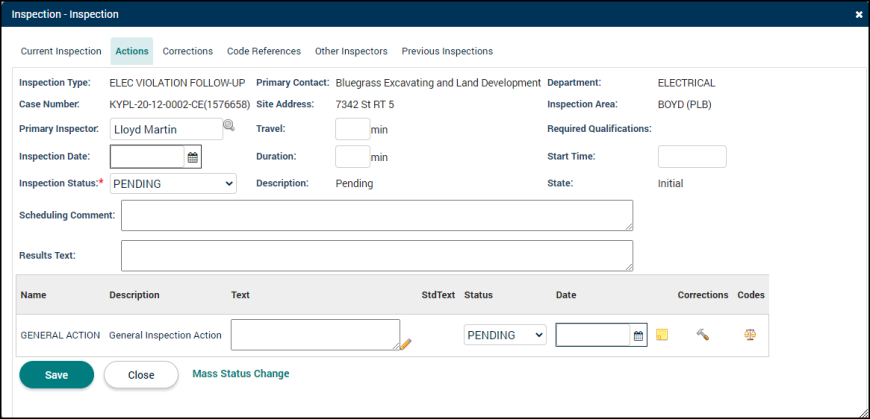Open Corrections hammer icon for General Action
The width and height of the screenshot is (870, 419).
pyautogui.click(x=702, y=334)
